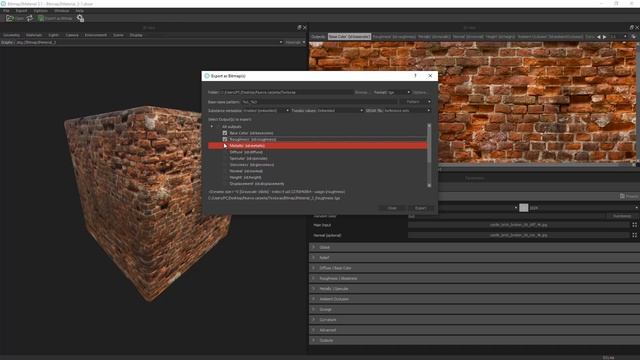Click the Randomize button
The height and width of the screenshot is (360, 640).
[622, 216]
